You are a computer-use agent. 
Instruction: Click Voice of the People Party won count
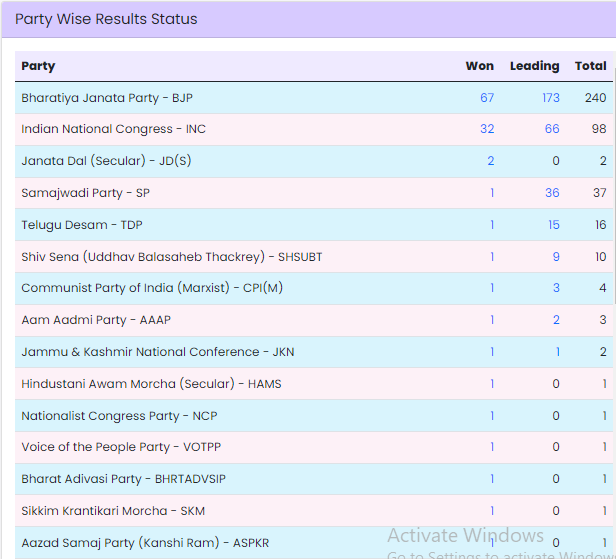tap(492, 447)
